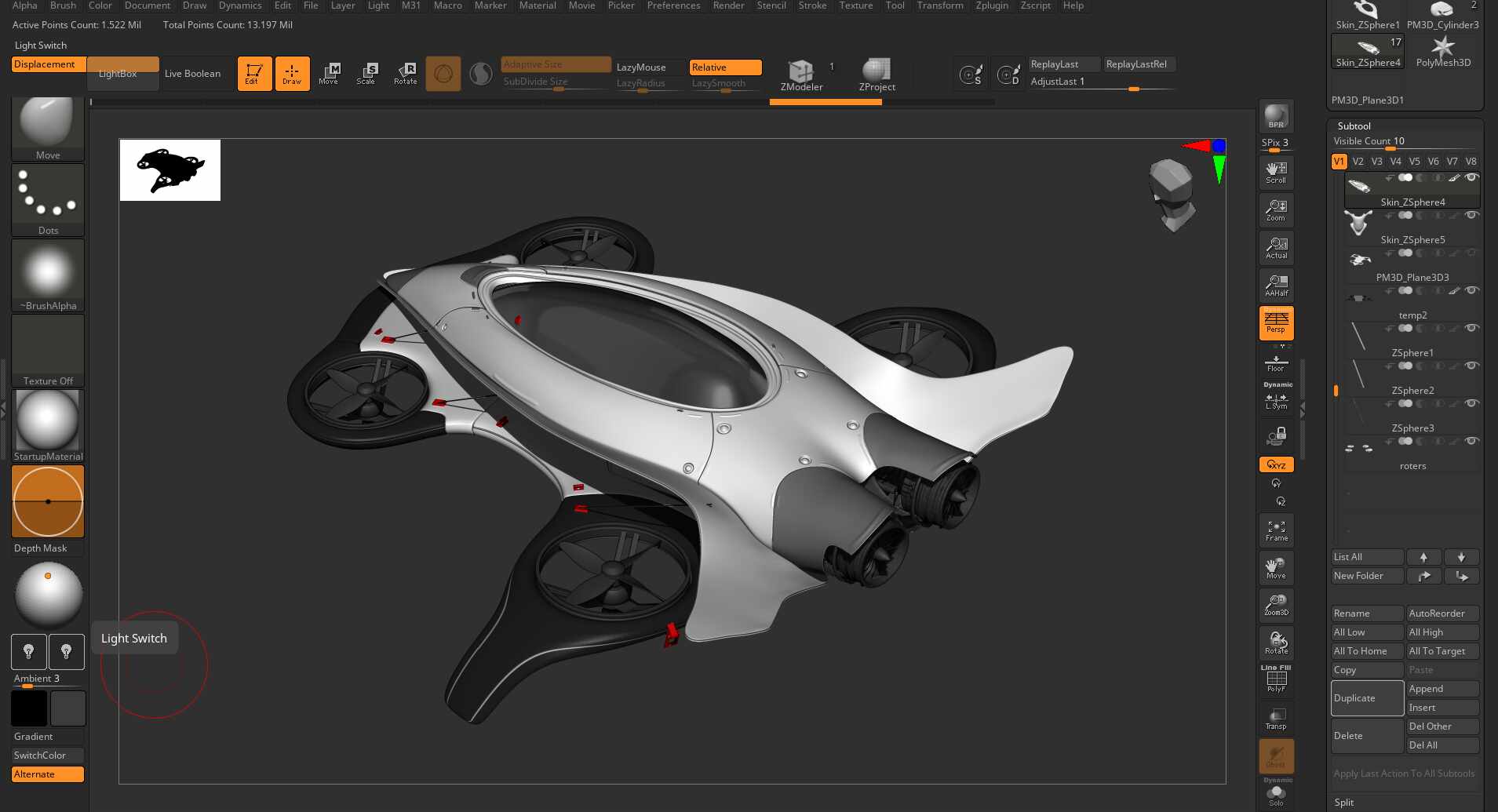Enable PolyF wireframe display
This screenshot has width=1498, height=812.
point(1276,678)
